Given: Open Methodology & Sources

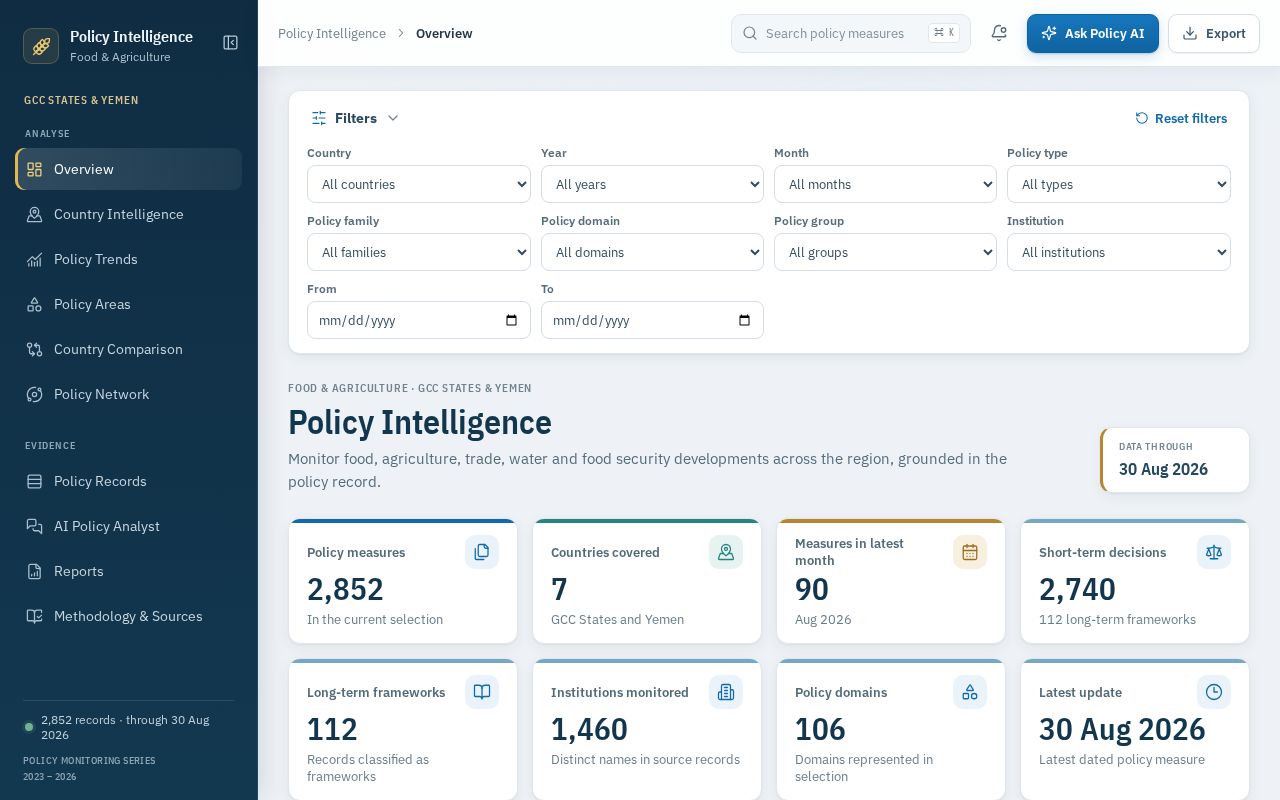Looking at the screenshot, I should (128, 616).
